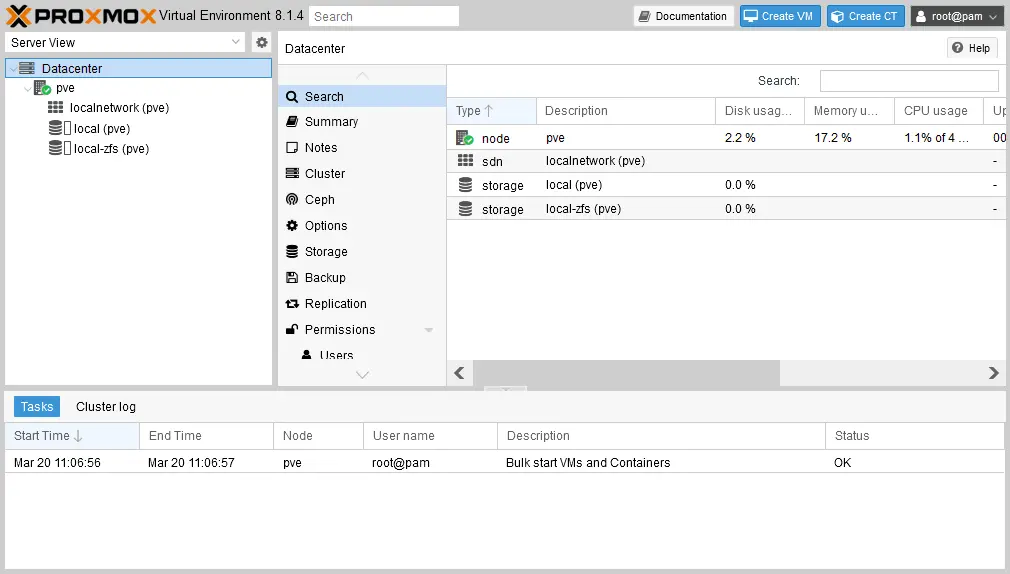Viewport: 1010px width, 574px height.
Task: Click the scroll left arrow
Action: click(x=459, y=372)
